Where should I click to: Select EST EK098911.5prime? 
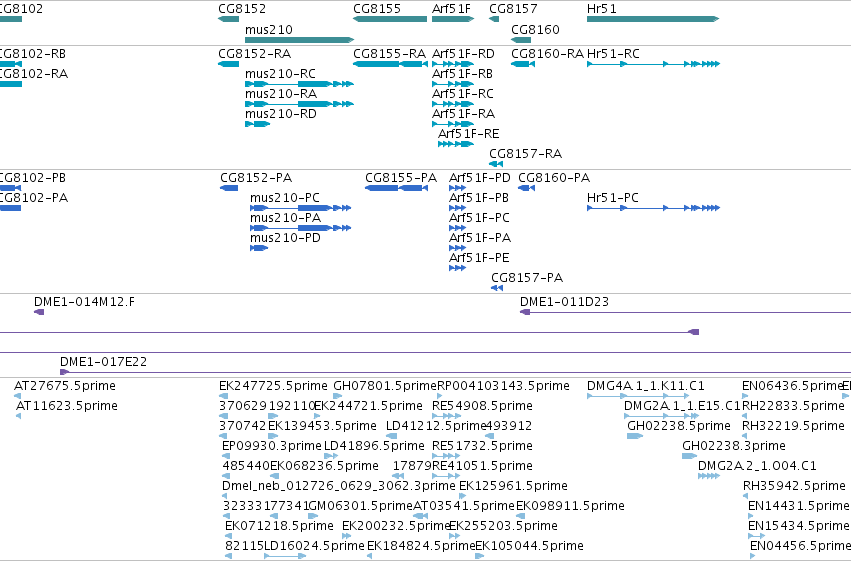click(570, 507)
